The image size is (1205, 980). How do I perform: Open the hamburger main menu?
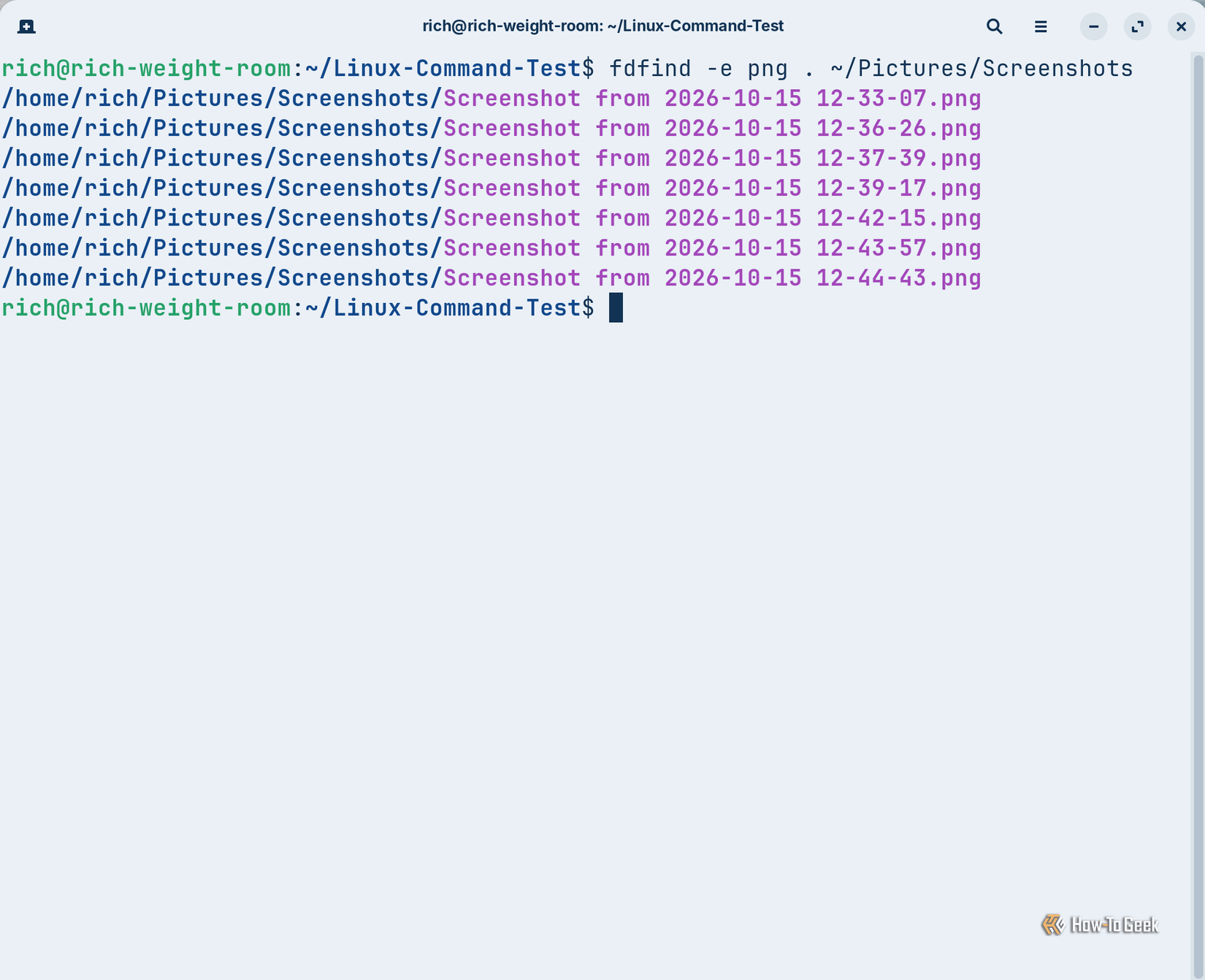(1041, 27)
